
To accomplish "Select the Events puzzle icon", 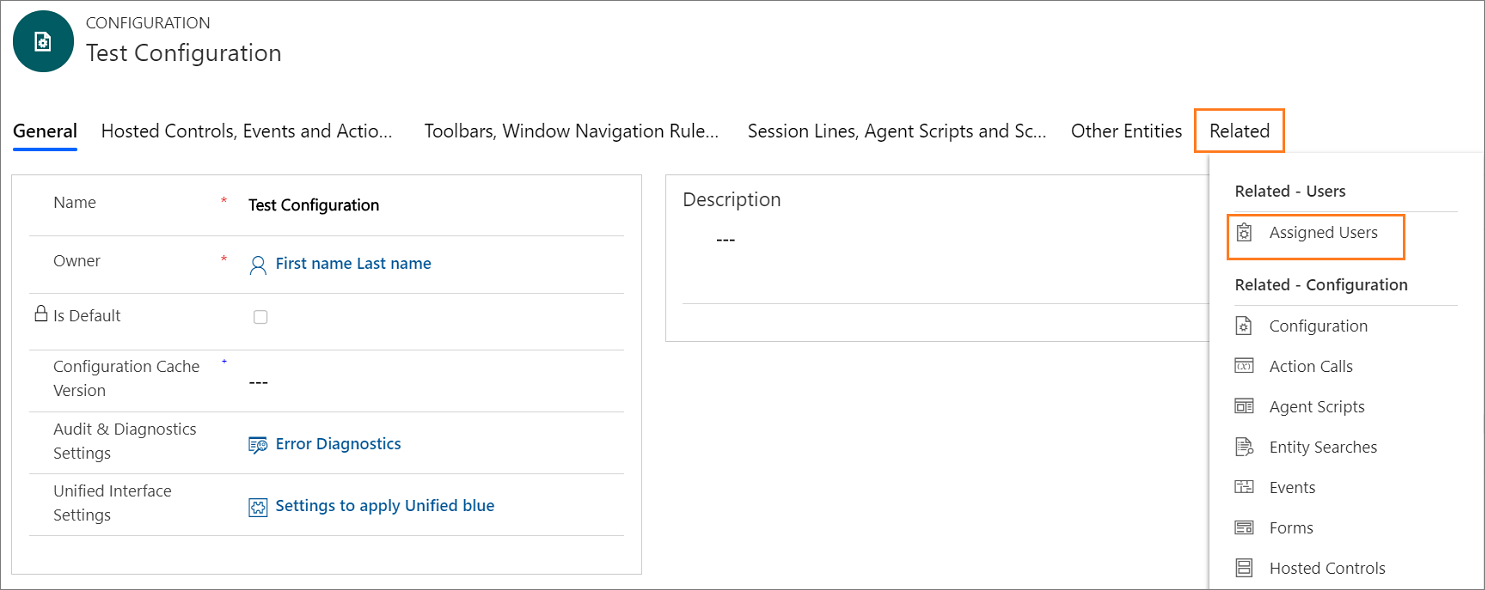I will [1244, 487].
